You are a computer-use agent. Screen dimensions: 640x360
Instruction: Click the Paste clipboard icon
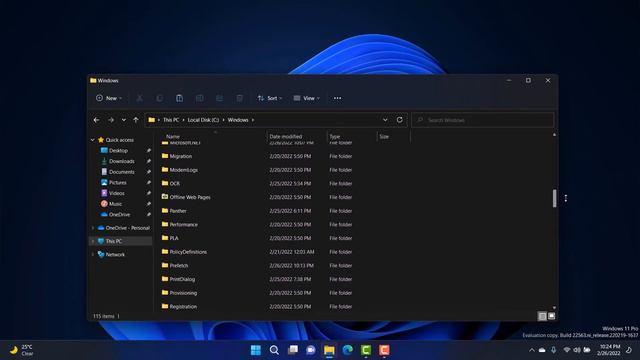[x=179, y=98]
